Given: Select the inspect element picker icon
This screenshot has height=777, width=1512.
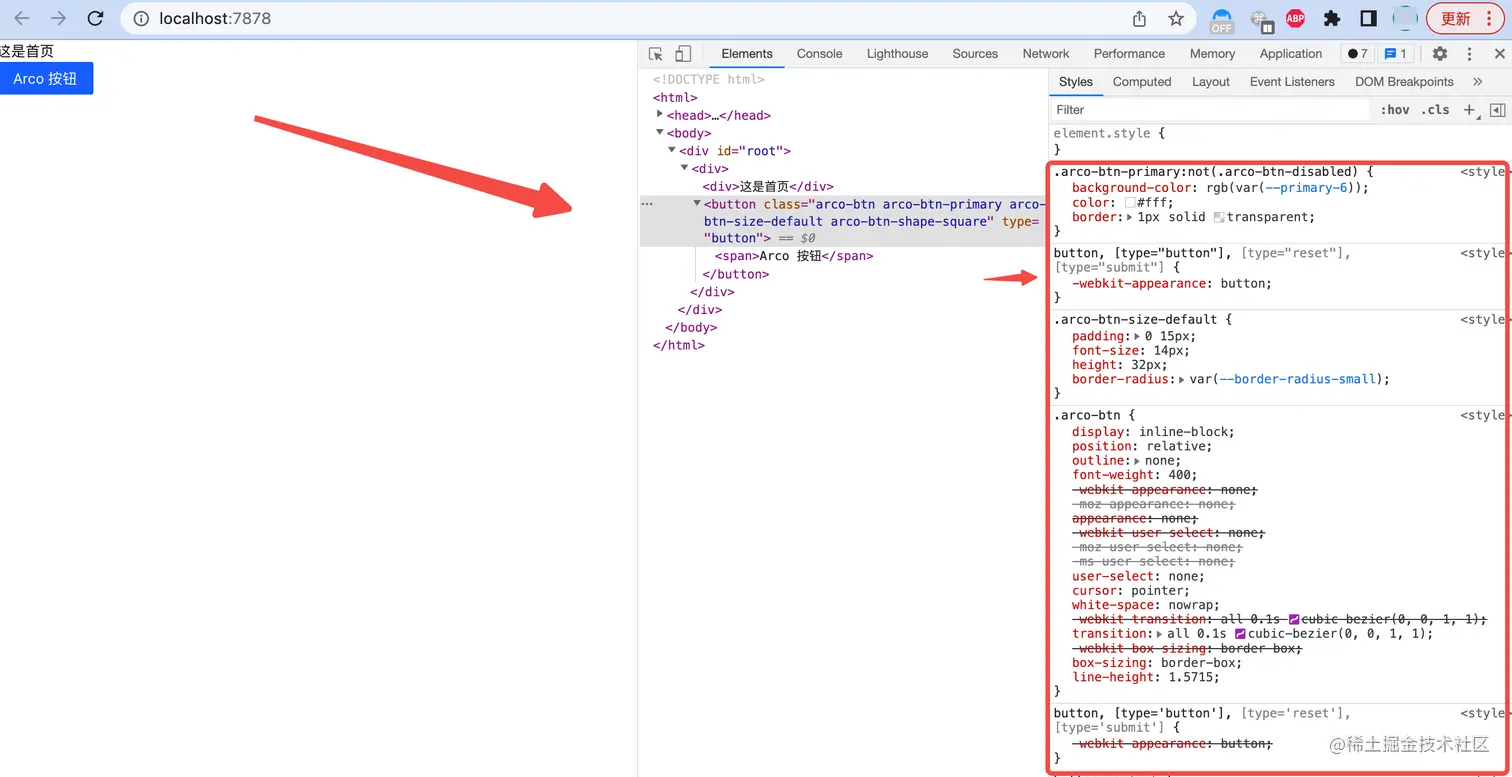Looking at the screenshot, I should point(656,54).
